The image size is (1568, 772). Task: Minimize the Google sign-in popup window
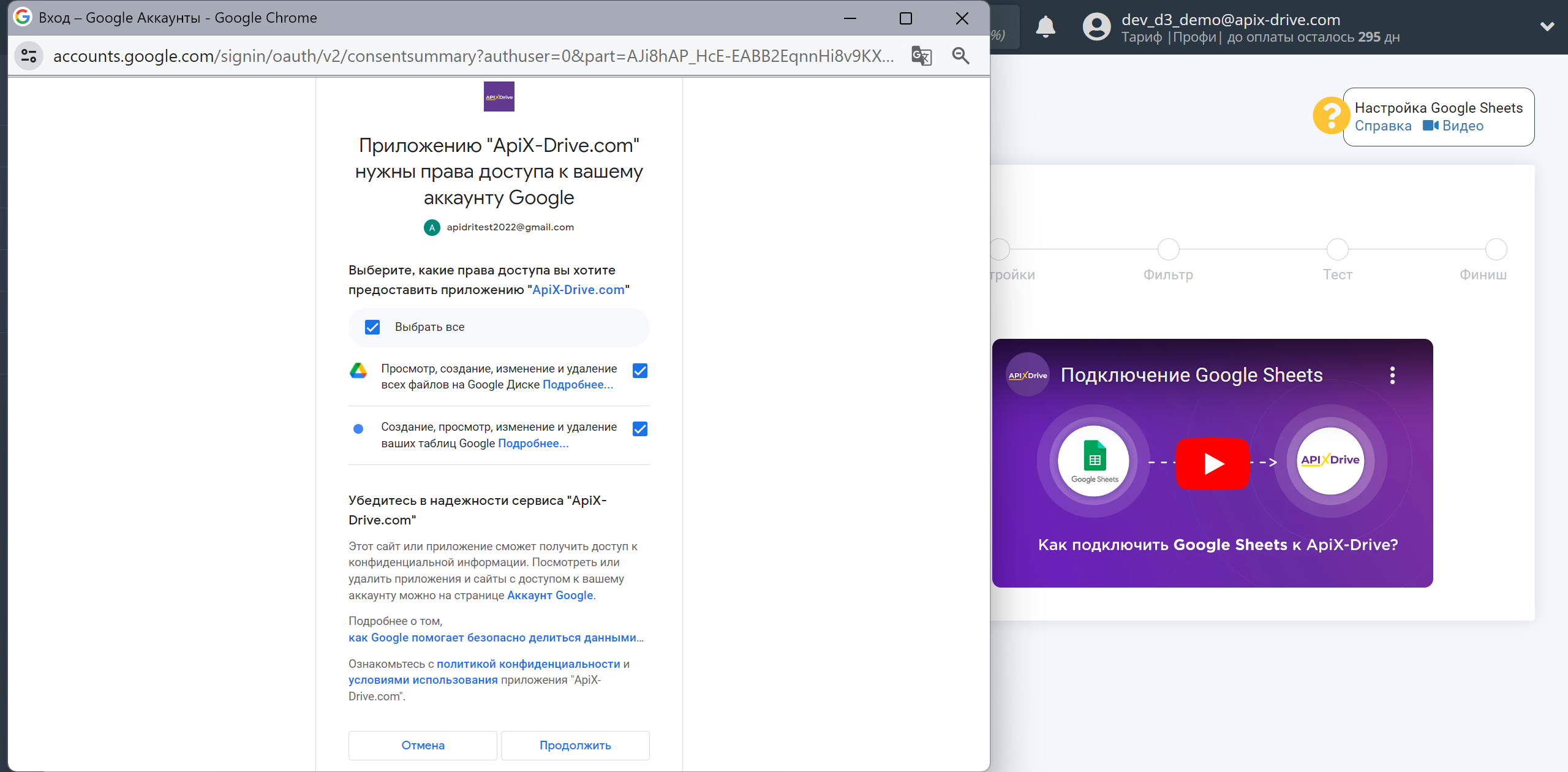click(850, 18)
